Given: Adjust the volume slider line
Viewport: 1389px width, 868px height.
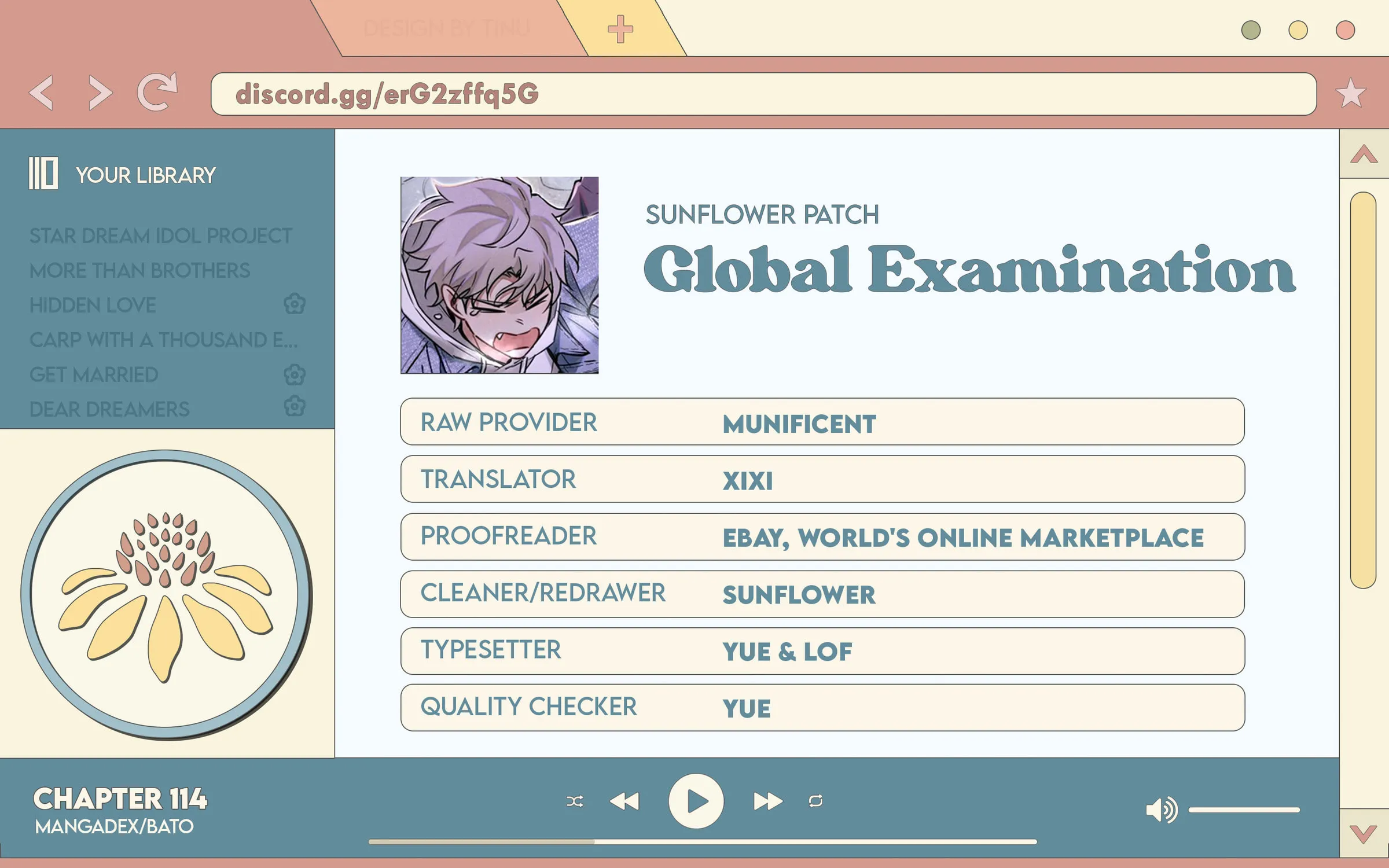Looking at the screenshot, I should [1244, 810].
